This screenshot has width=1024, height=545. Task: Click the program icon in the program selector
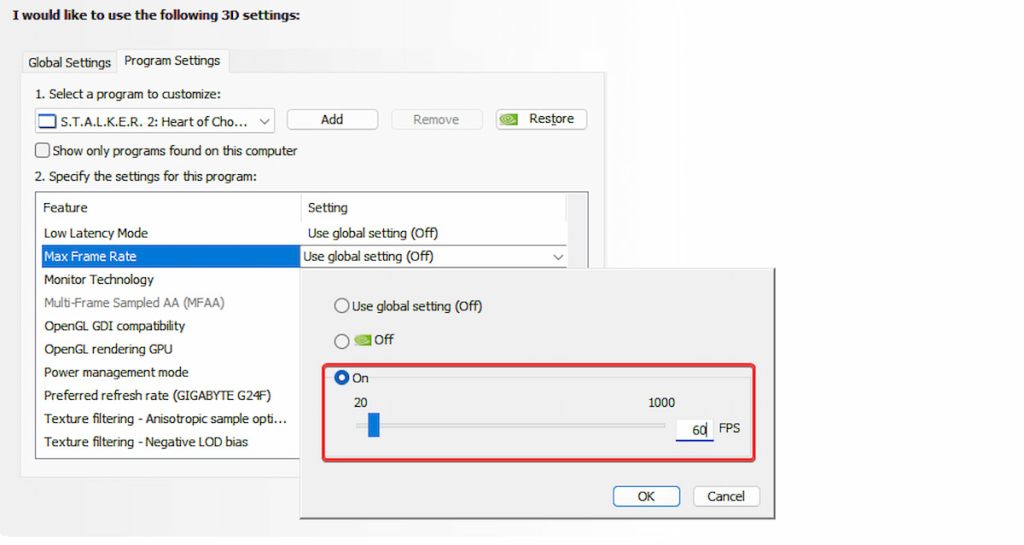tap(47, 121)
